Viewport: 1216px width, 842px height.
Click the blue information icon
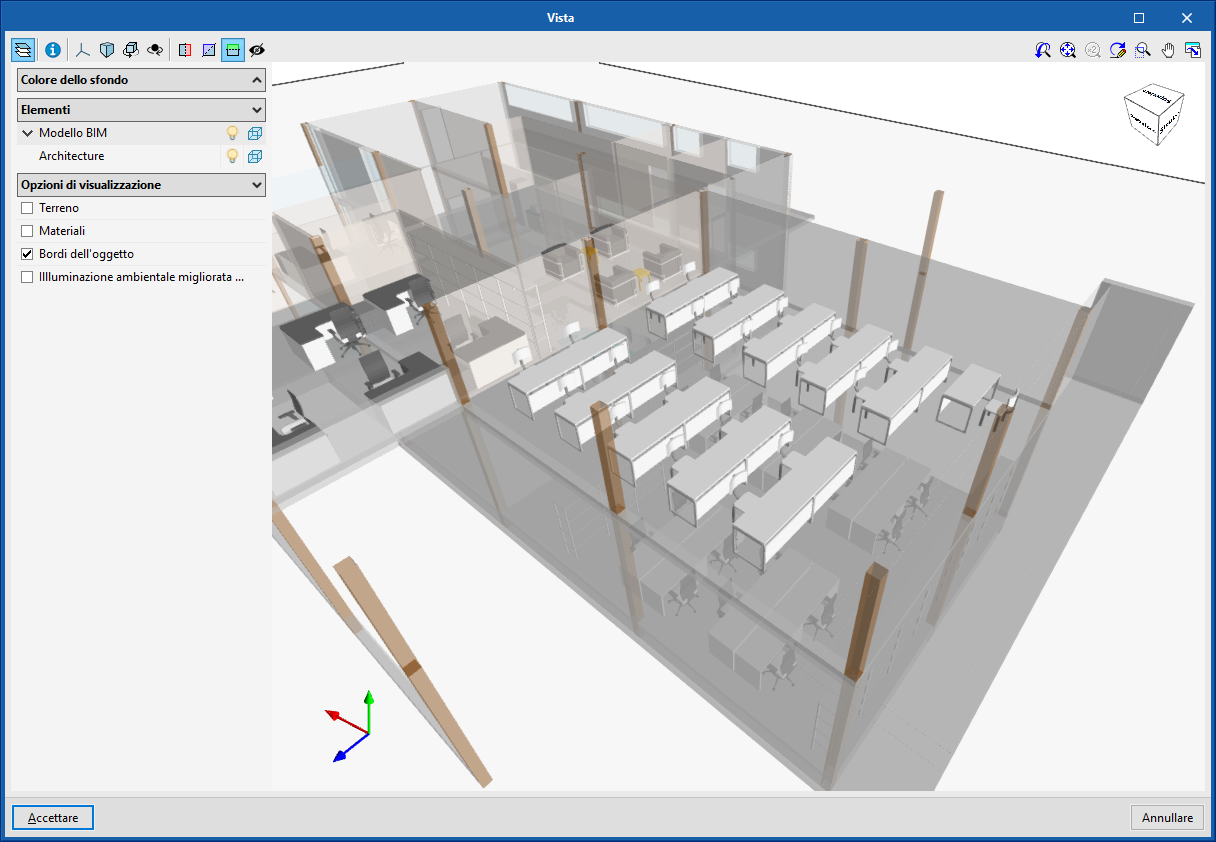(51, 49)
